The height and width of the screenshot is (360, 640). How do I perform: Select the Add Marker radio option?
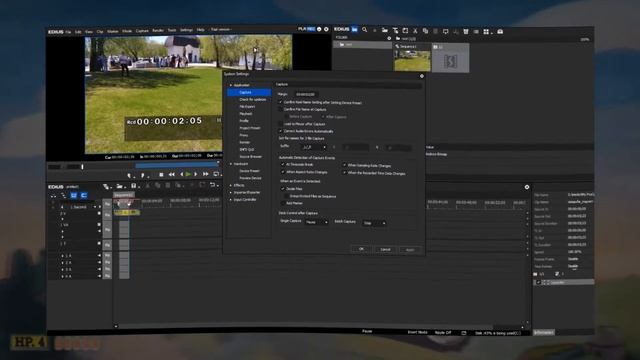tap(283, 203)
